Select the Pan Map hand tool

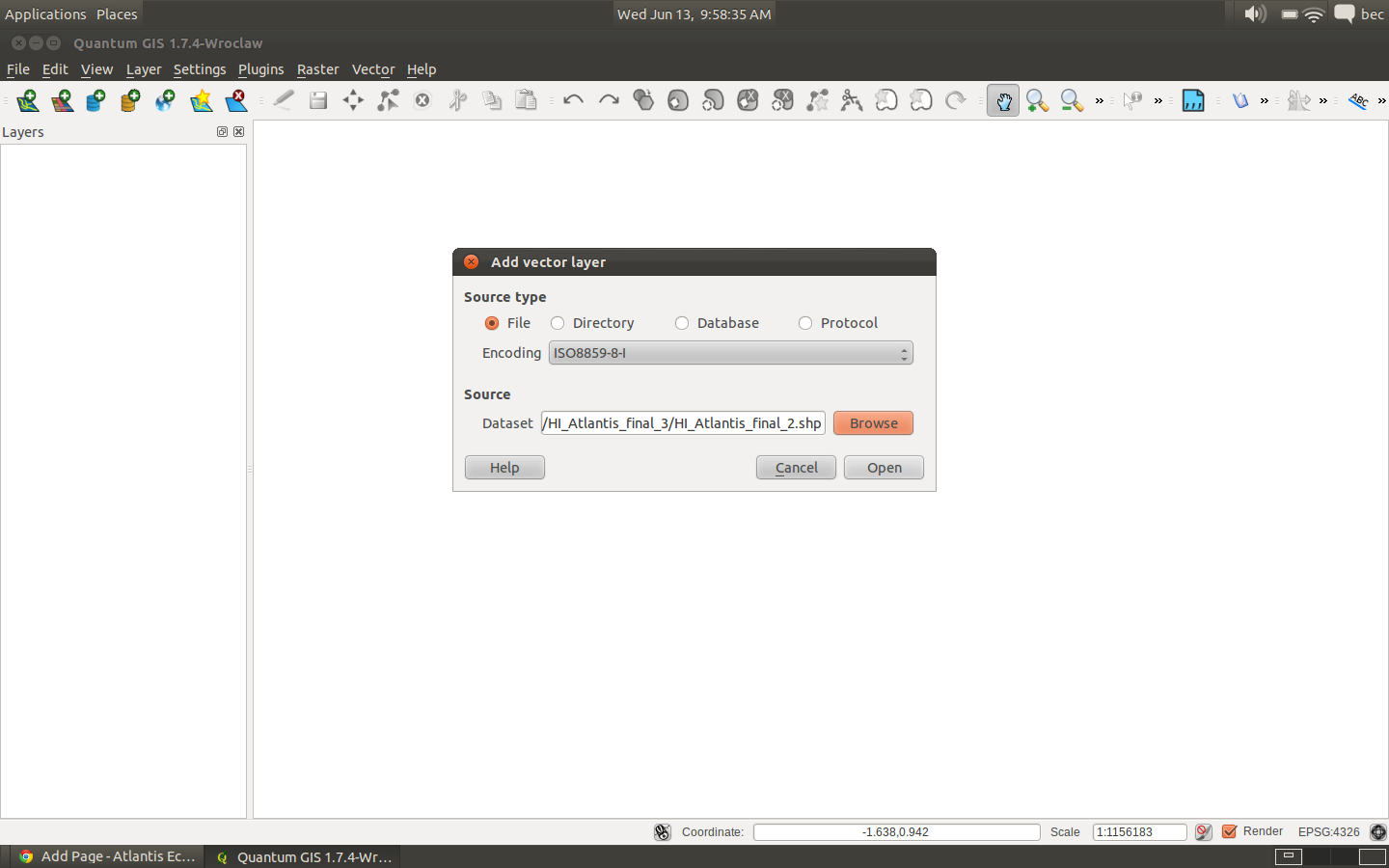click(x=1003, y=100)
